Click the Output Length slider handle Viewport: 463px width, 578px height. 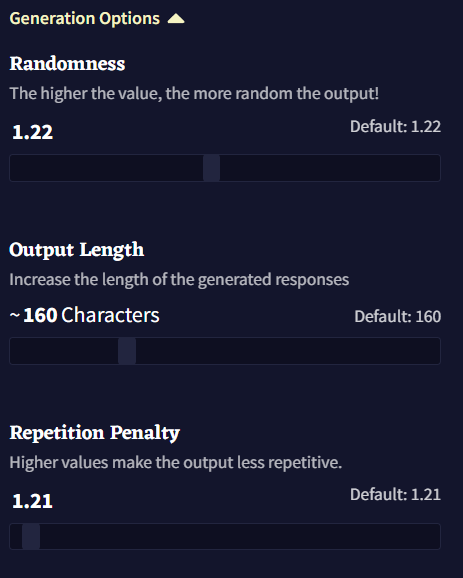tap(127, 351)
